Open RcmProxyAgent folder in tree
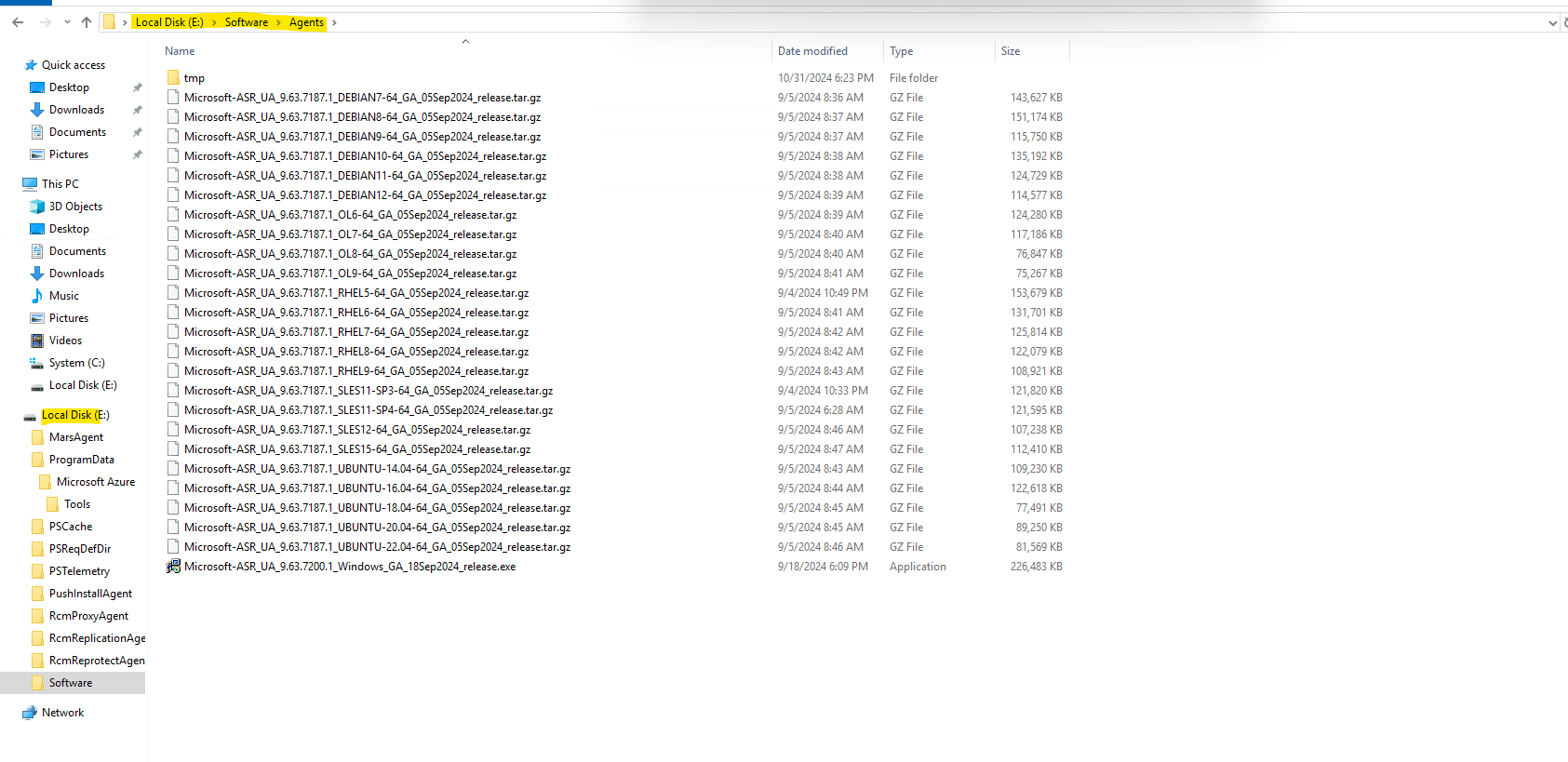Screen dimensions: 1568x762 click(88, 616)
